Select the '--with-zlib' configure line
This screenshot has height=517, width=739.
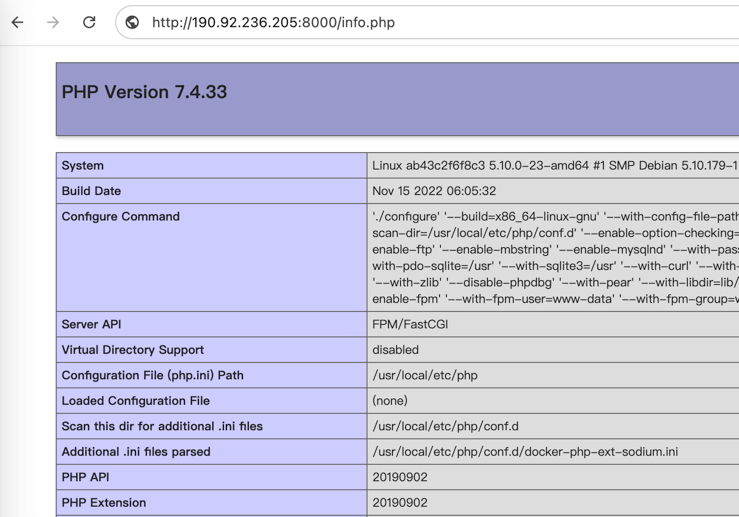[555, 282]
